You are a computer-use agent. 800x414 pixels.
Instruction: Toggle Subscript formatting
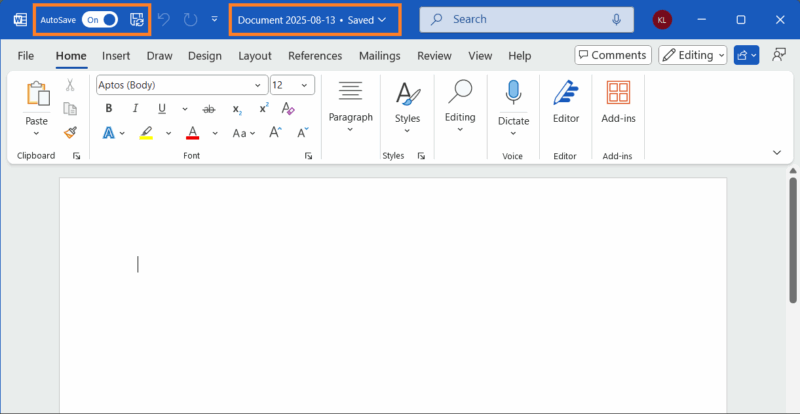coord(237,109)
